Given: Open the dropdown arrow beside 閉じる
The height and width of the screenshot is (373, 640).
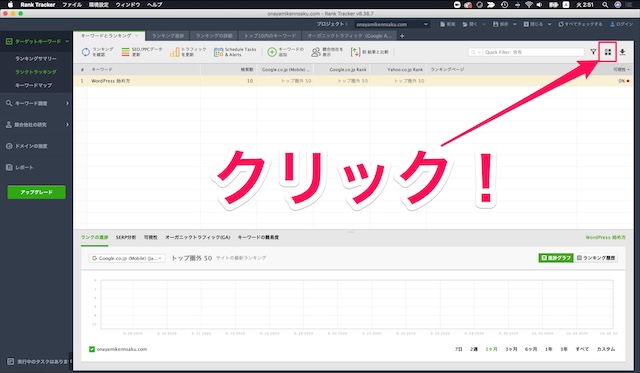Looking at the screenshot, I should pyautogui.click(x=549, y=24).
